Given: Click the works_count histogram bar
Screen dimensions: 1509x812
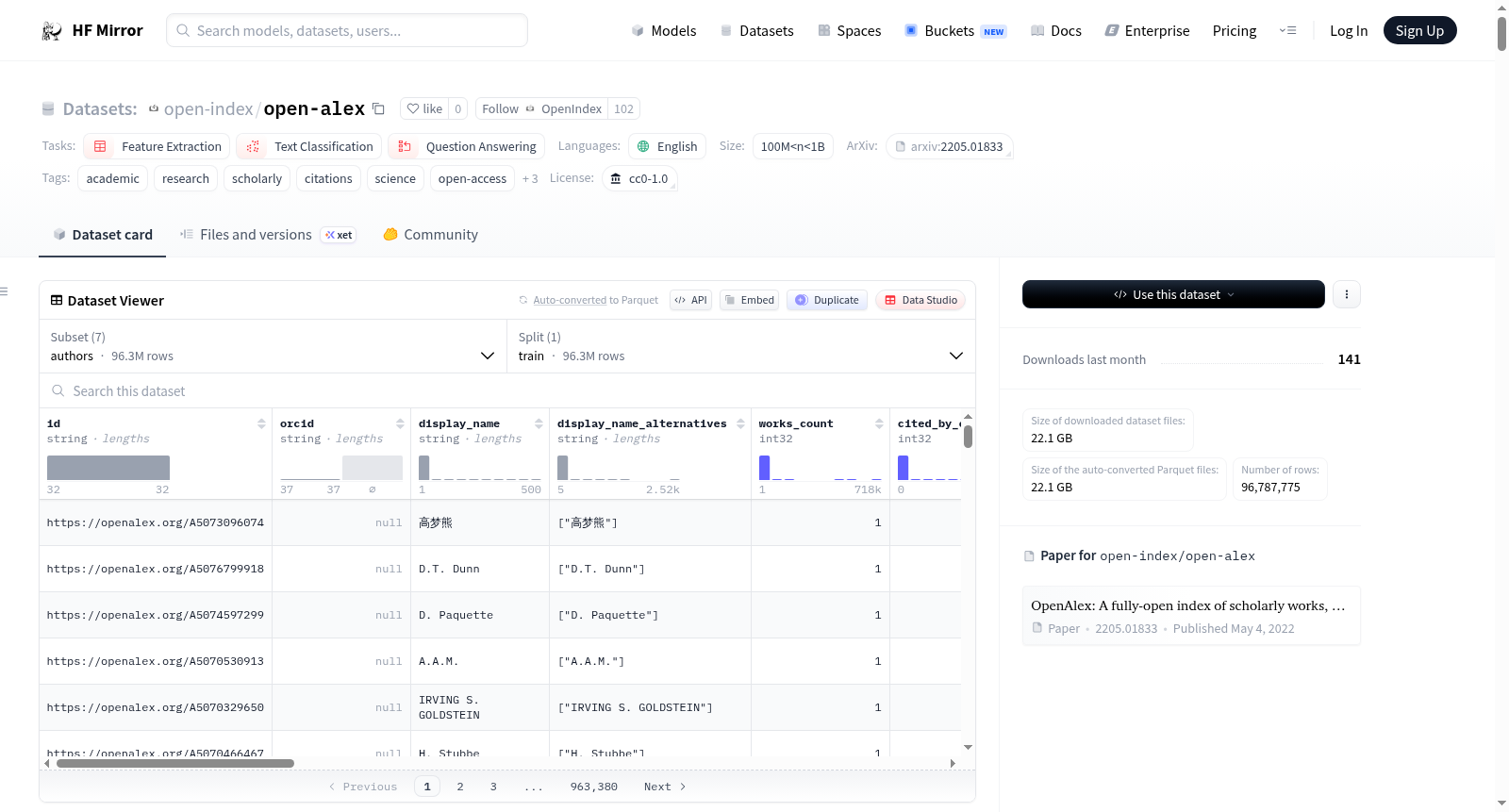Looking at the screenshot, I should (764, 468).
